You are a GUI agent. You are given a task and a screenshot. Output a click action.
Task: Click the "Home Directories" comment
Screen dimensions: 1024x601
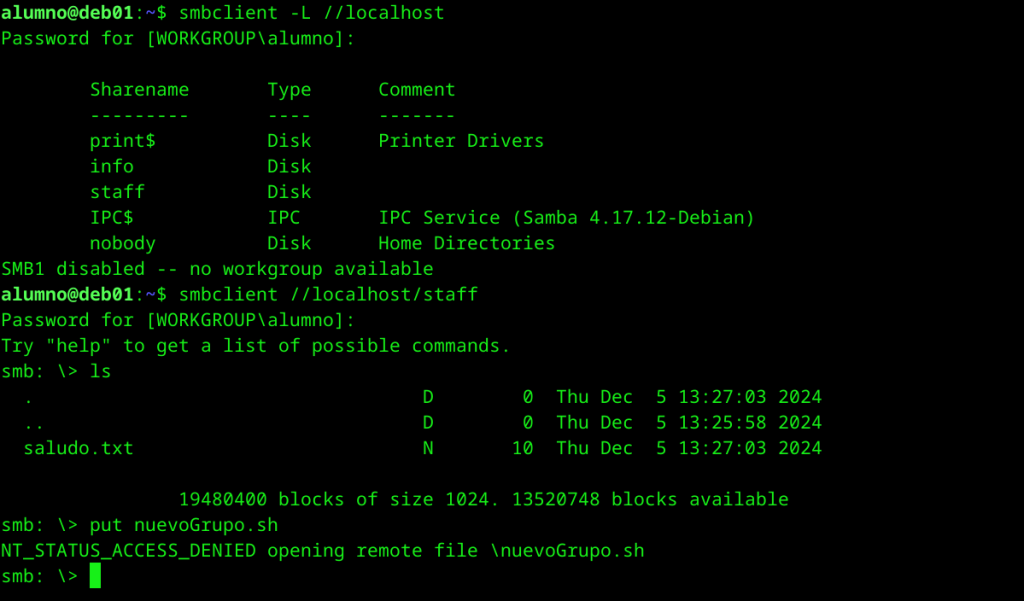(x=466, y=243)
